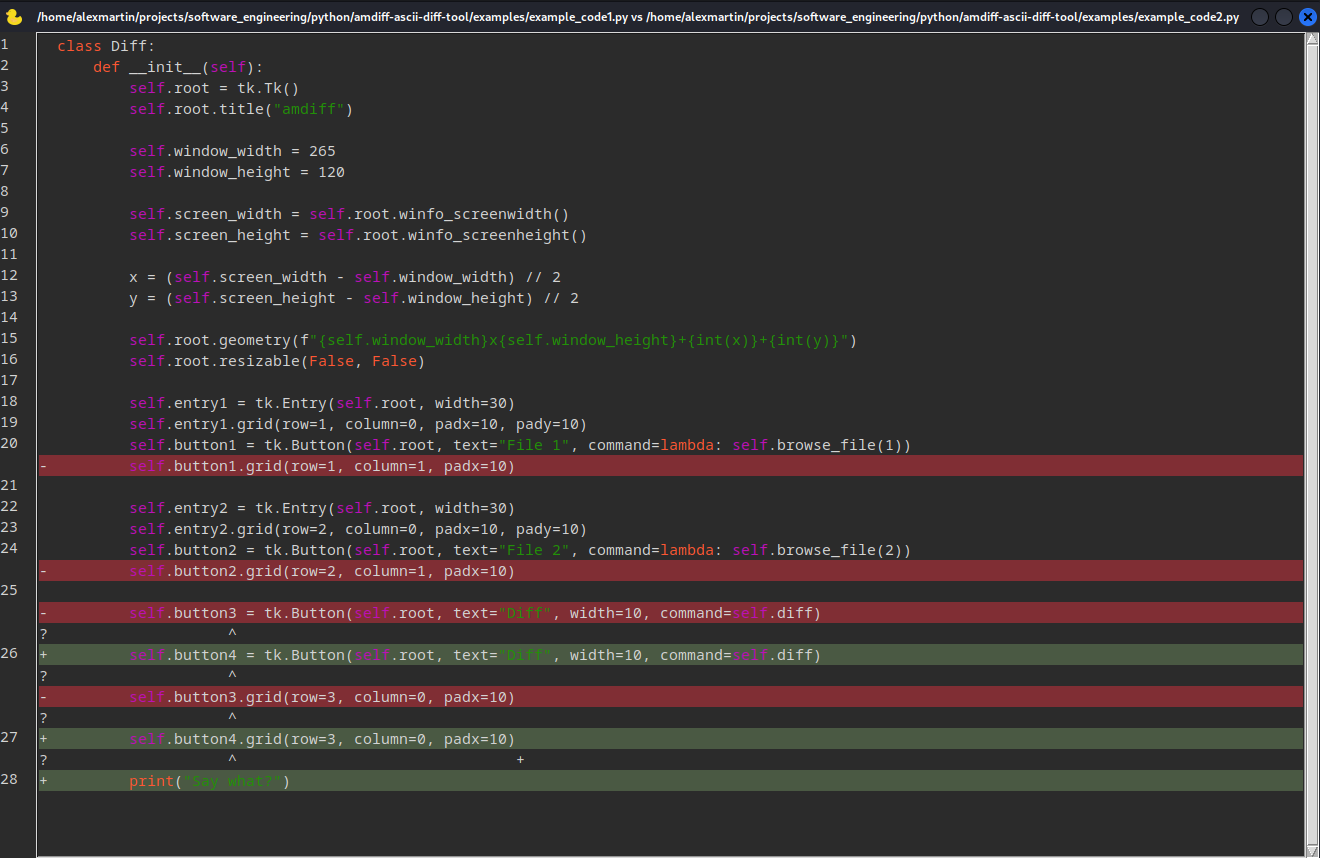
Task: Click the added self.button4.grid(row=3...) line
Action: (x=671, y=739)
